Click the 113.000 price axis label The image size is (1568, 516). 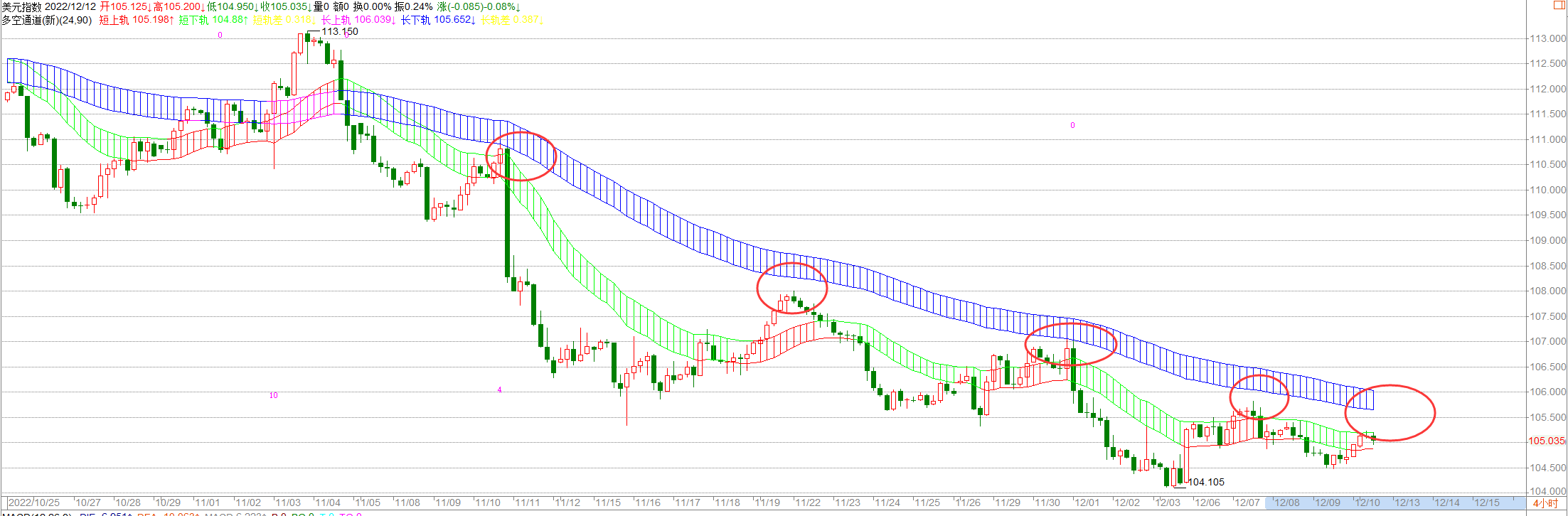1547,38
